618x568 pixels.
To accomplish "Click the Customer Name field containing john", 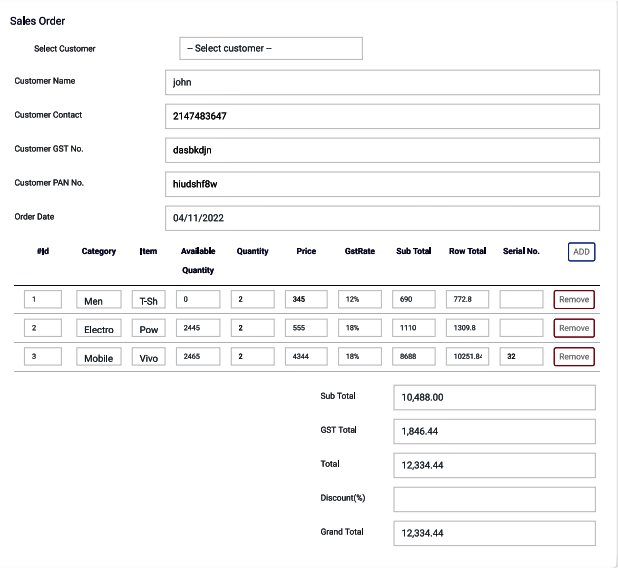I will tap(382, 82).
